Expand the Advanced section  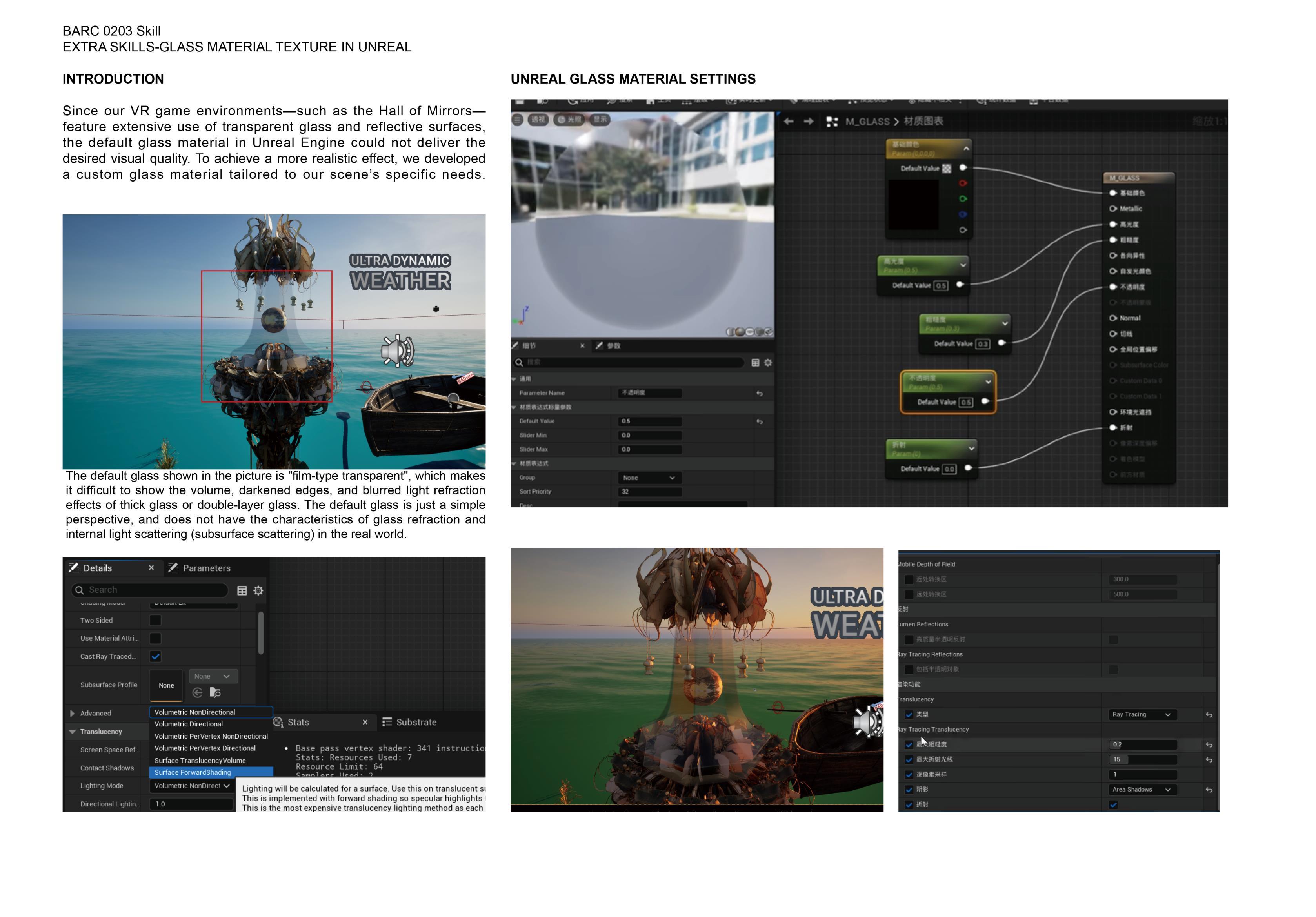(x=72, y=714)
